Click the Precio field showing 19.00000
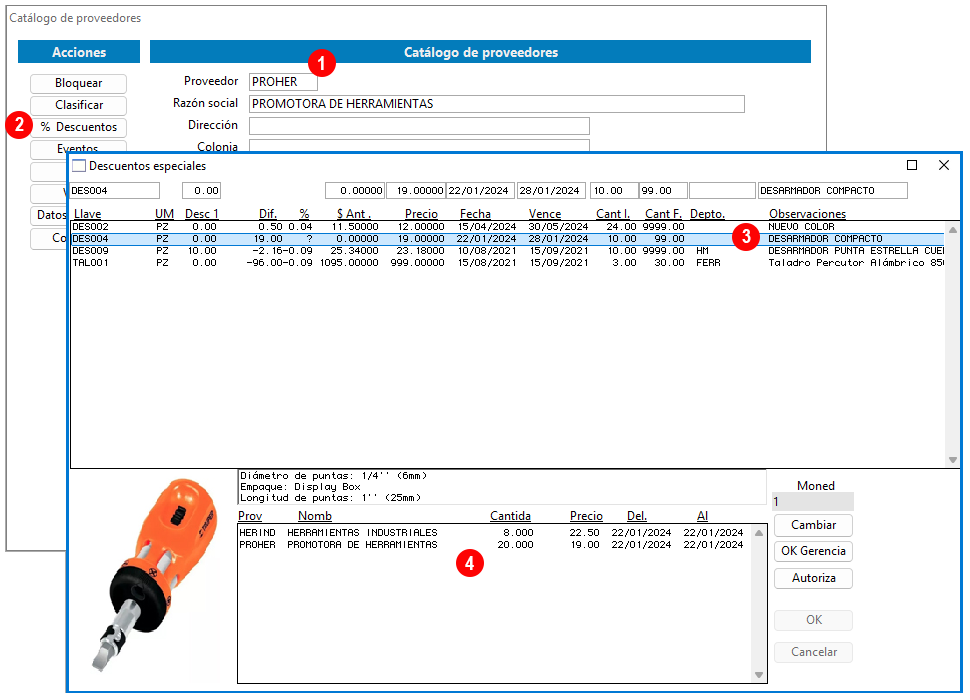Image resolution: width=970 pixels, height=700 pixels. pos(416,190)
